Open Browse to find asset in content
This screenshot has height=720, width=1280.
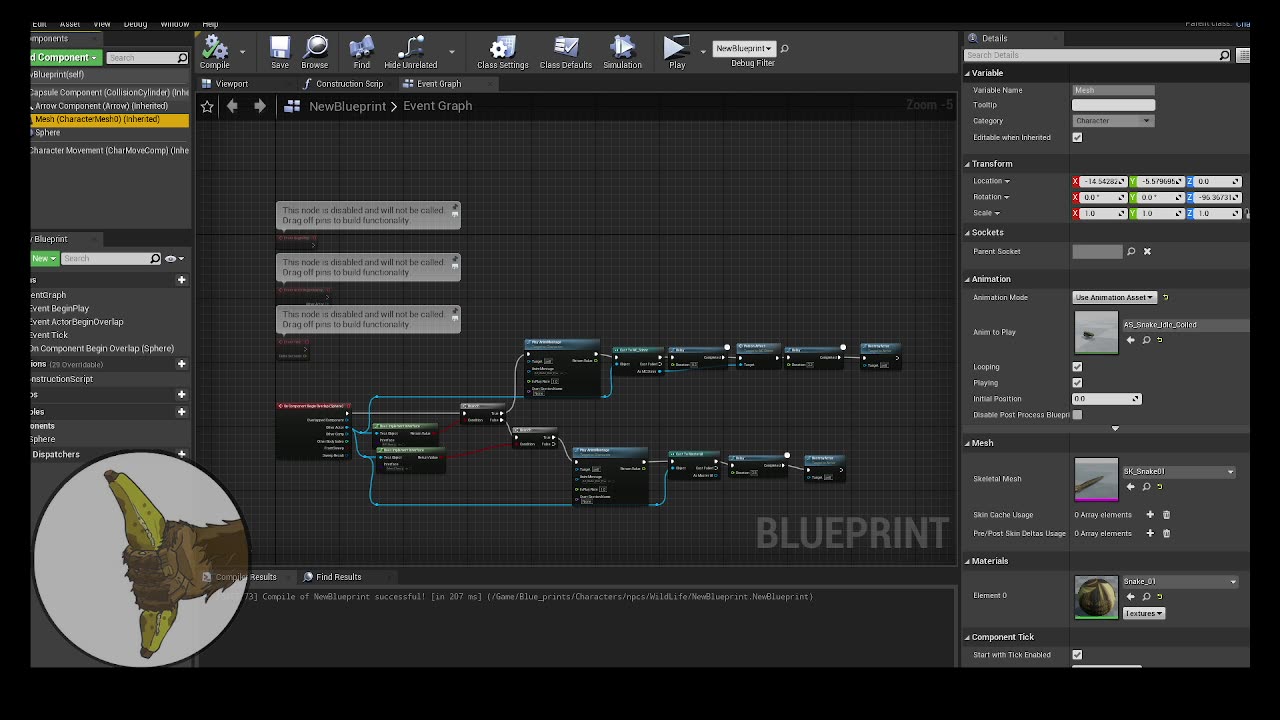(315, 52)
